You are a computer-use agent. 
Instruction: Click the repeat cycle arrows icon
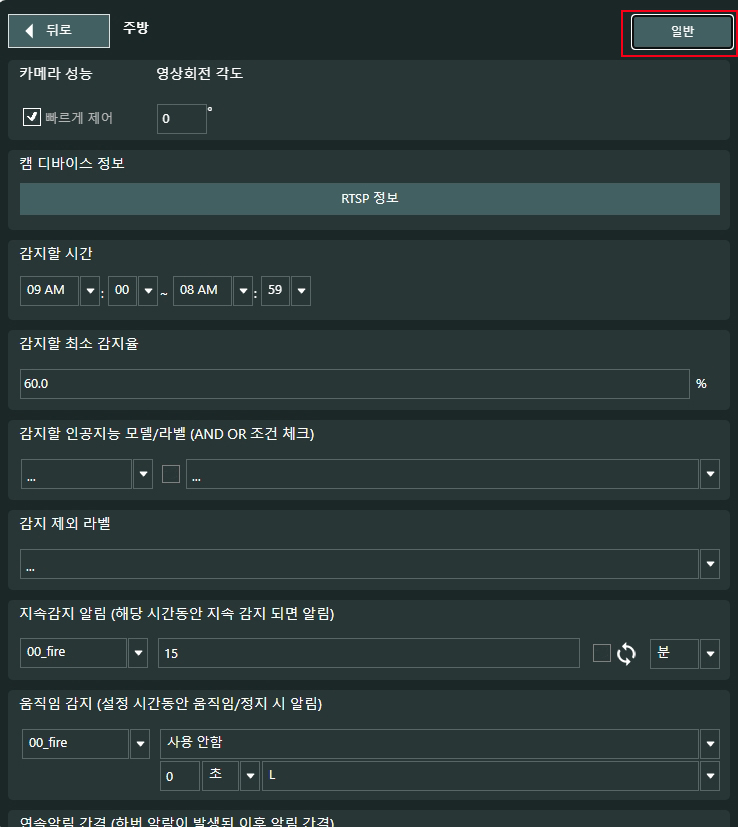(627, 654)
